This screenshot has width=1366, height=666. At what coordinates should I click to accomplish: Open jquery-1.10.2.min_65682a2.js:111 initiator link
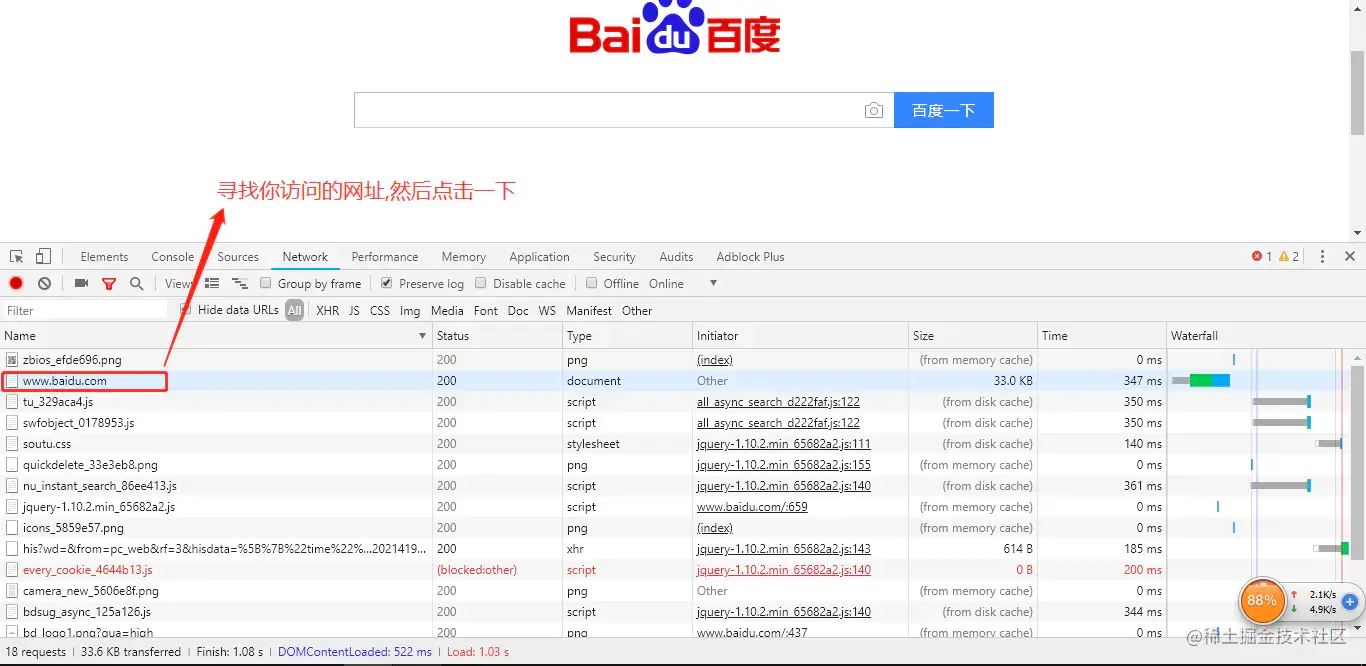(784, 444)
